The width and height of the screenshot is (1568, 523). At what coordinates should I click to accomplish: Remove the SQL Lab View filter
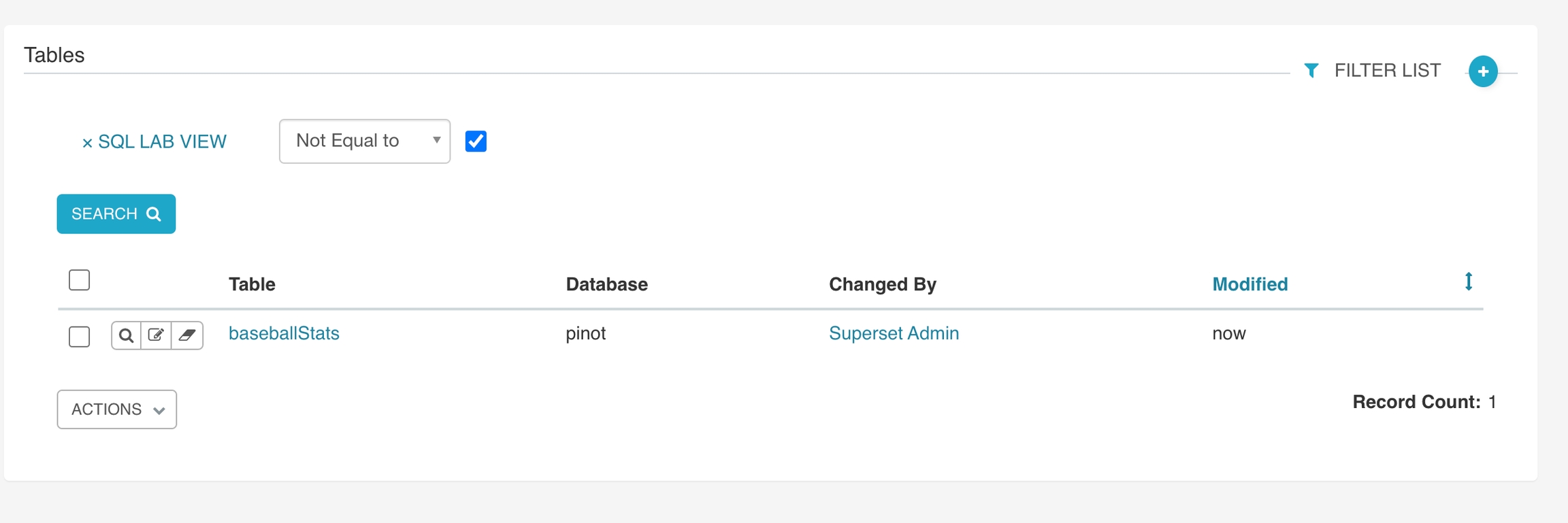coord(87,143)
